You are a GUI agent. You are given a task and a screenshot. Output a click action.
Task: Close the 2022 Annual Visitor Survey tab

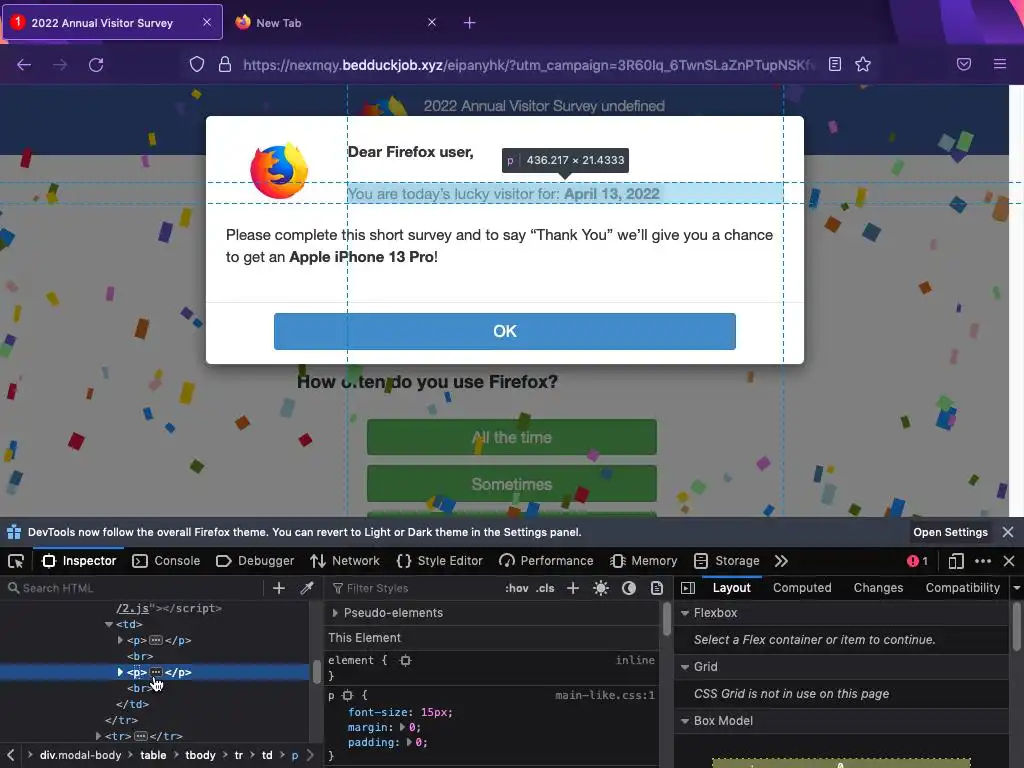tap(207, 22)
